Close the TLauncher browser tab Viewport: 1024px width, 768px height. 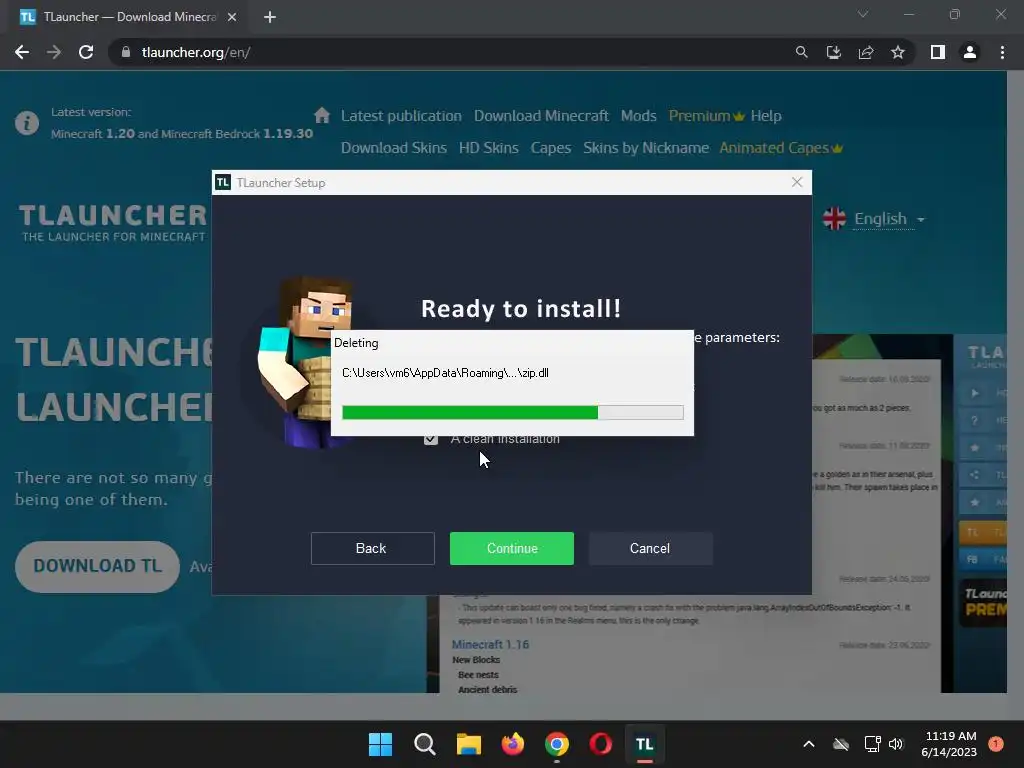click(232, 17)
